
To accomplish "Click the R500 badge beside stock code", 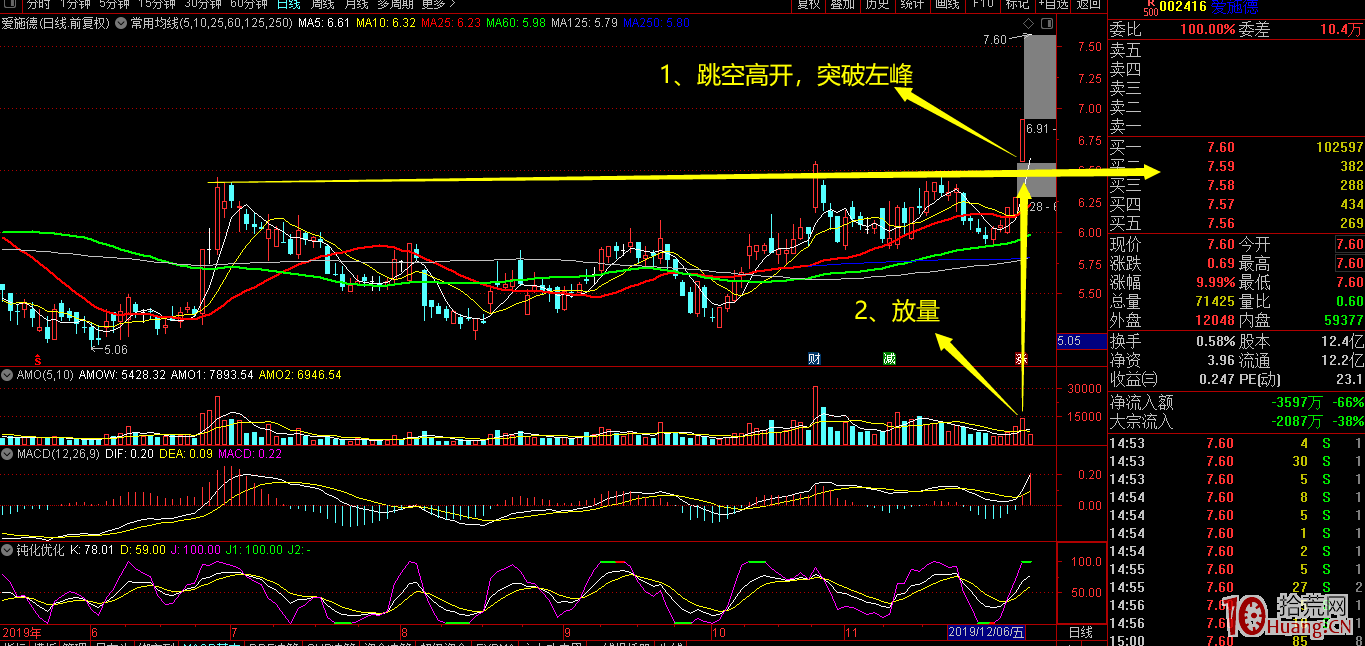I will [1149, 6].
